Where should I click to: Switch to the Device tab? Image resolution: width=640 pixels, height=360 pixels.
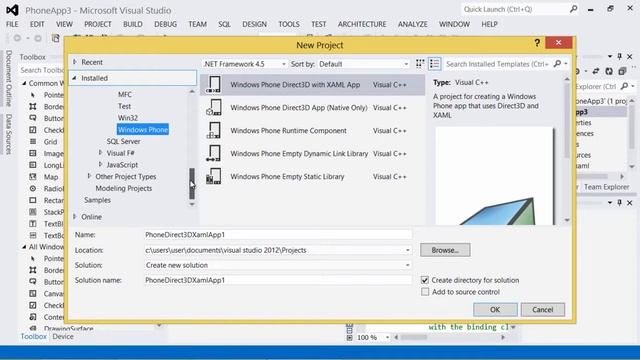pyautogui.click(x=63, y=336)
